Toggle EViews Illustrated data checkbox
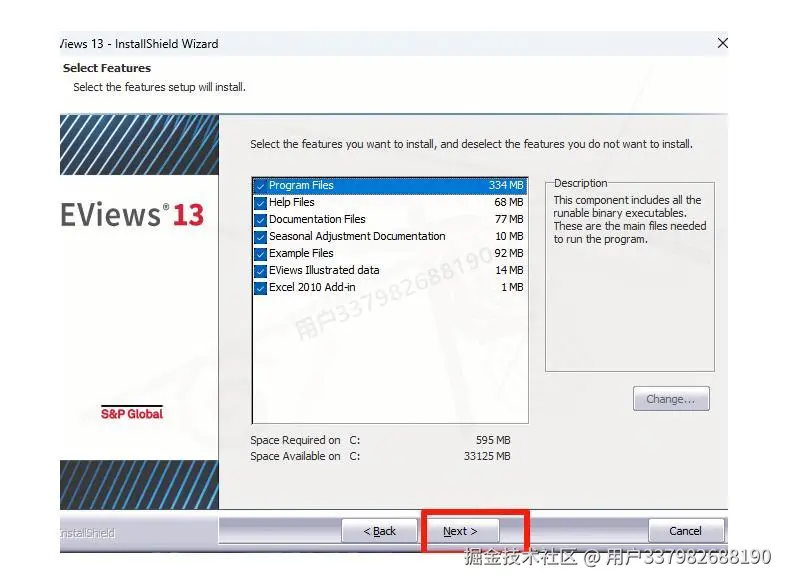The image size is (788, 584). click(260, 271)
